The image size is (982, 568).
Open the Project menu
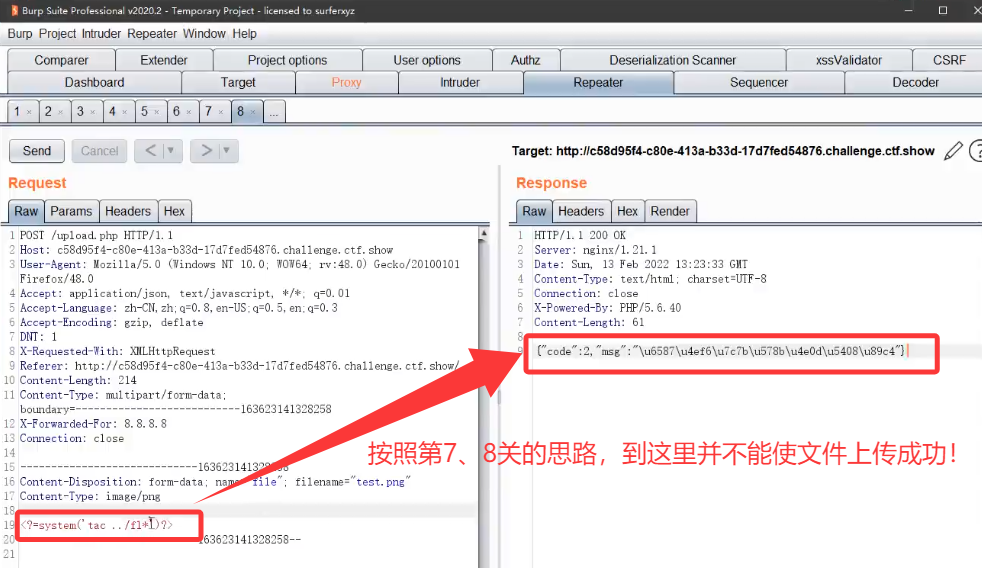57,34
